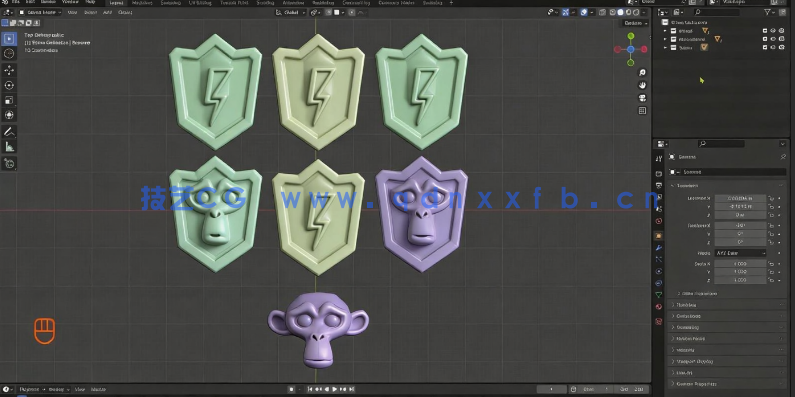This screenshot has height=397, width=795.
Task: Toggle camera view with camera gizmo
Action: [x=642, y=98]
